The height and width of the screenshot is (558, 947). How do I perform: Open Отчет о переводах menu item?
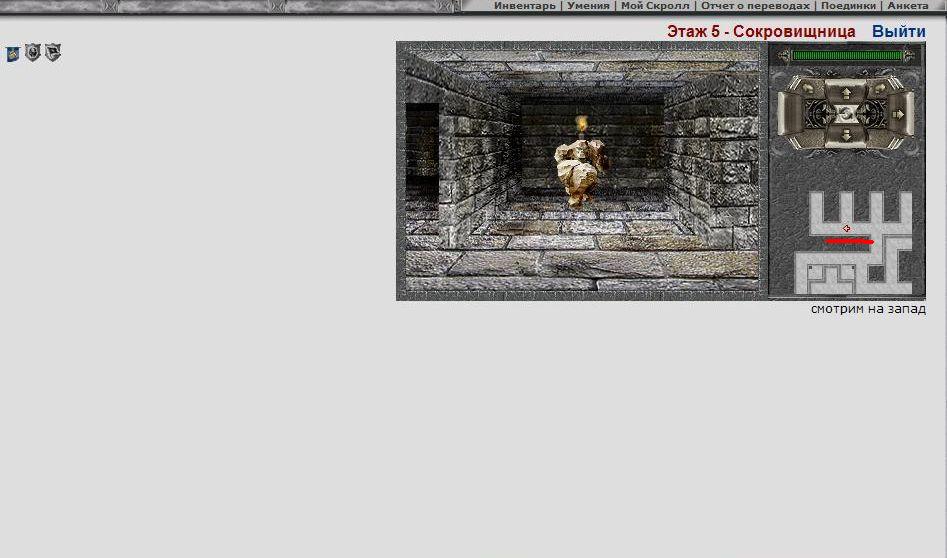755,5
